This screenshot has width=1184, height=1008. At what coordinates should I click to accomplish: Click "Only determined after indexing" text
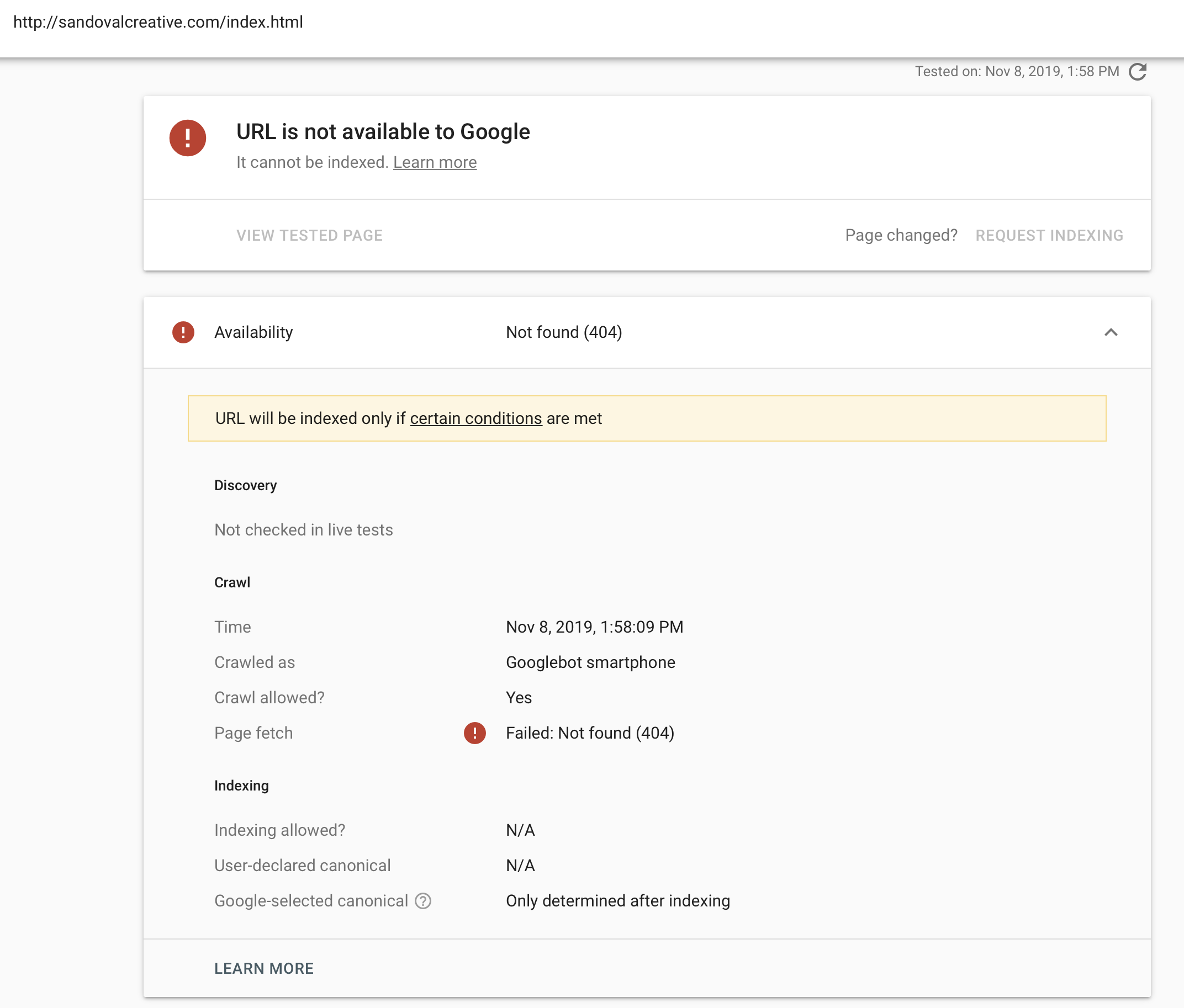click(x=618, y=901)
